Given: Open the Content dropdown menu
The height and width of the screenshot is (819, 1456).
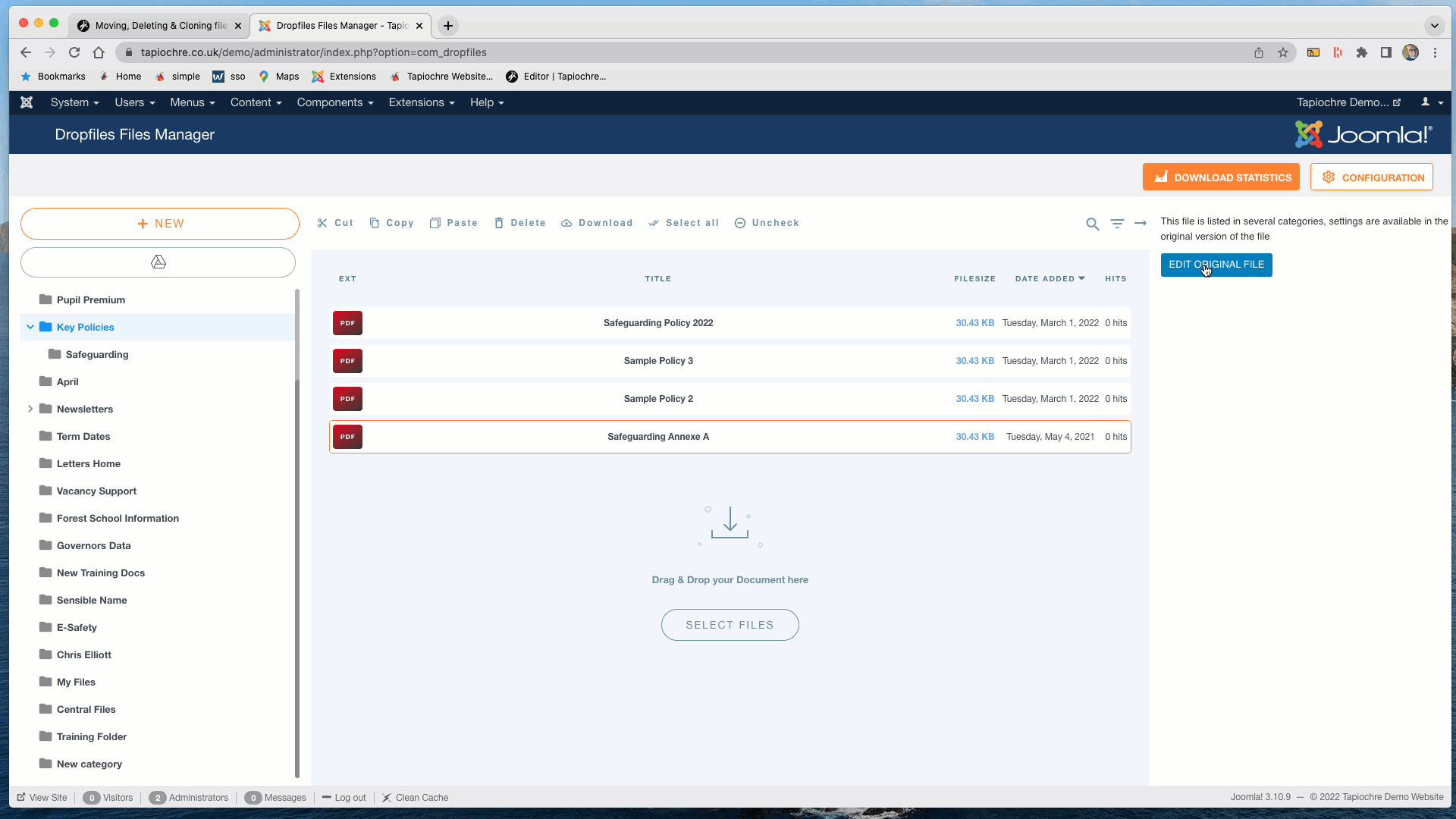Looking at the screenshot, I should pyautogui.click(x=256, y=102).
